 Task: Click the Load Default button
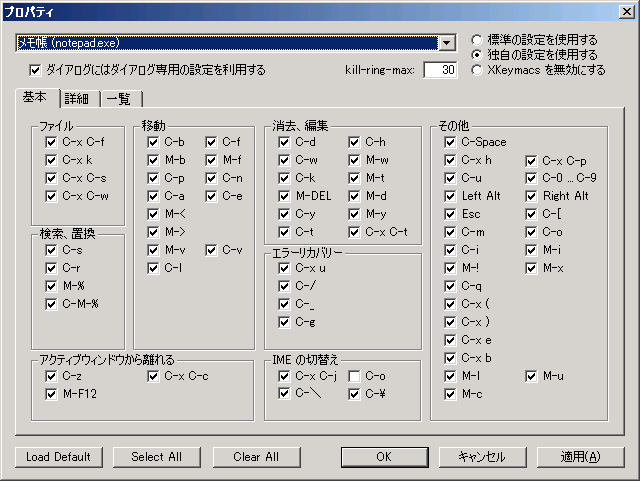coord(59,457)
